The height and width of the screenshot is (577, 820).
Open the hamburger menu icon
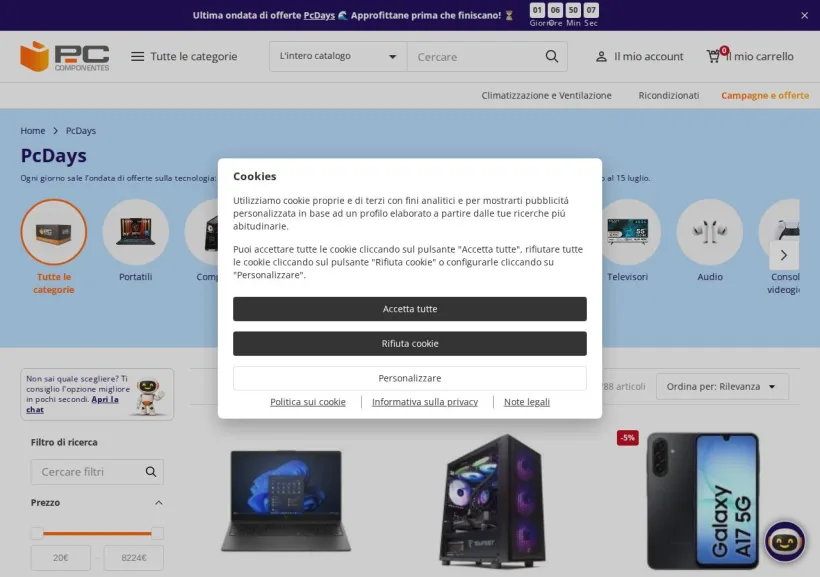point(138,56)
